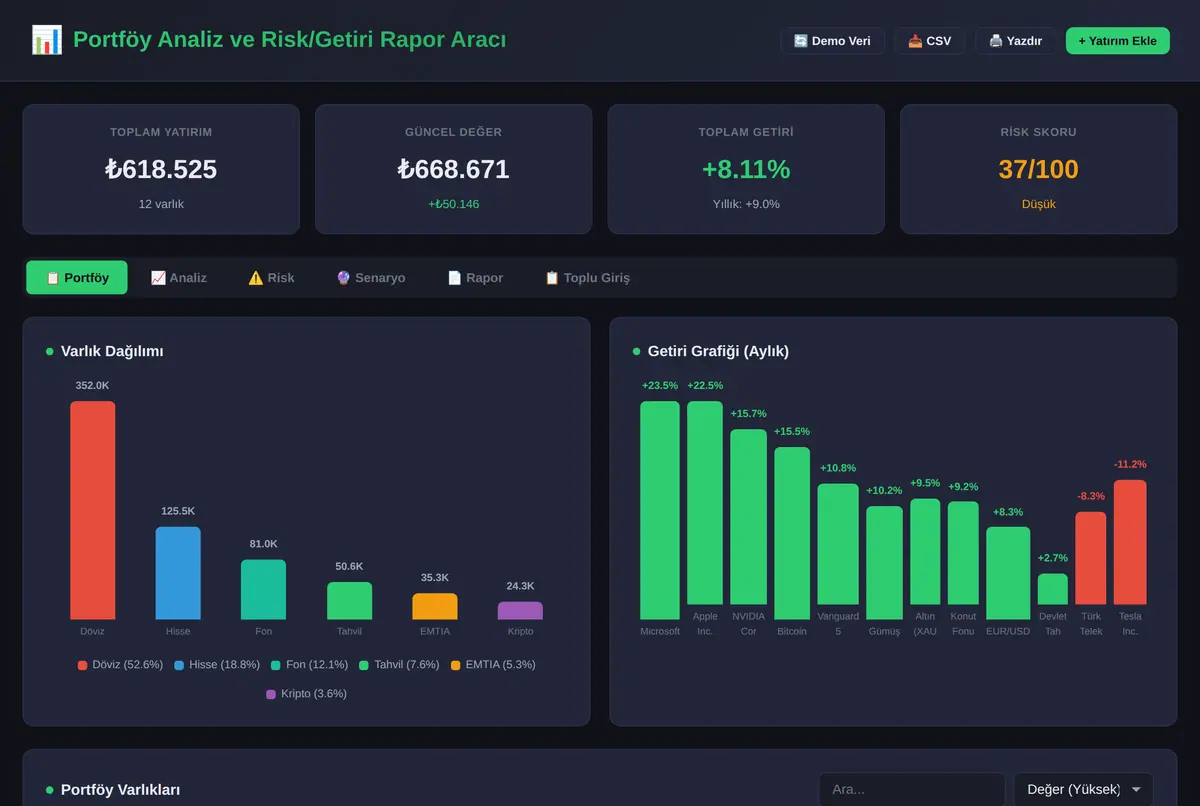
Task: Click the -11.2% label above Tesla
Action: 1130,464
